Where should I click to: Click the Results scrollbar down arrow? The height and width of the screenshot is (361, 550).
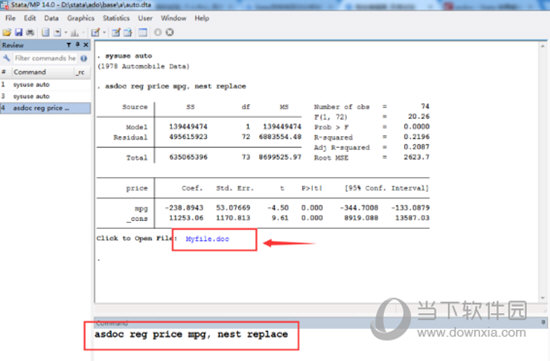point(543,298)
